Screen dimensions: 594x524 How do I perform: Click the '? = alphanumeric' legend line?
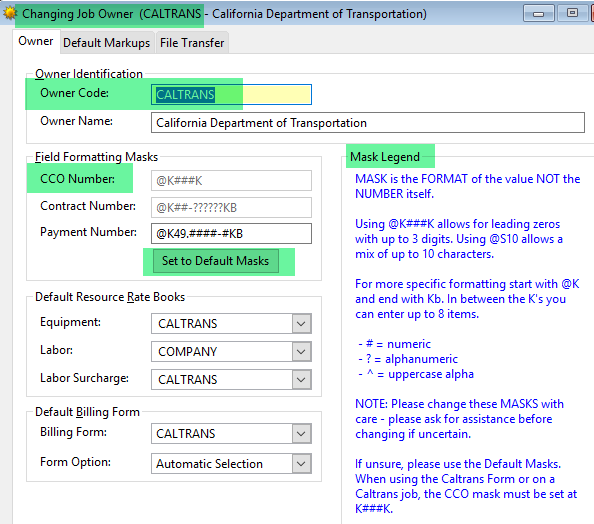(x=408, y=359)
